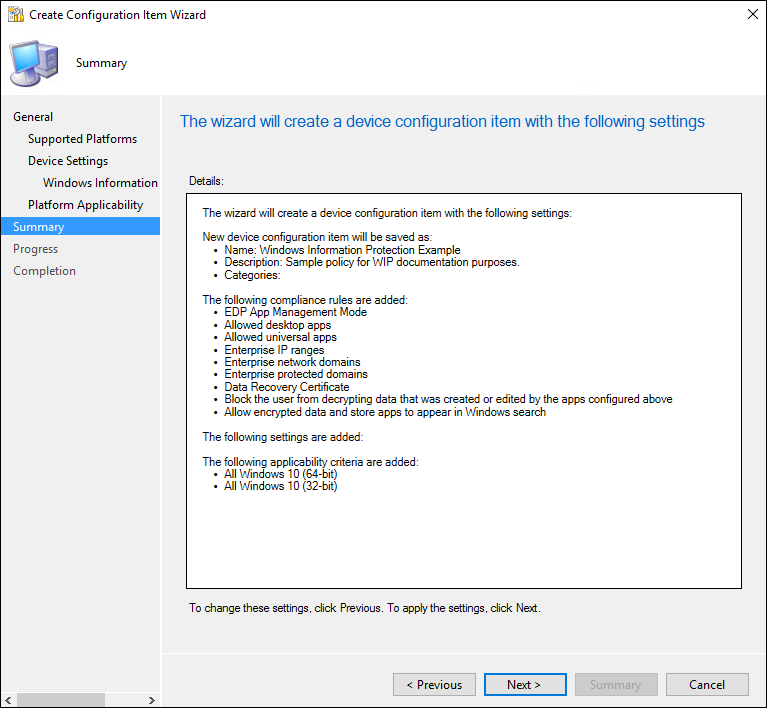Select the Progress step in sidebar
Viewport: 767px width, 708px height.
click(x=35, y=249)
